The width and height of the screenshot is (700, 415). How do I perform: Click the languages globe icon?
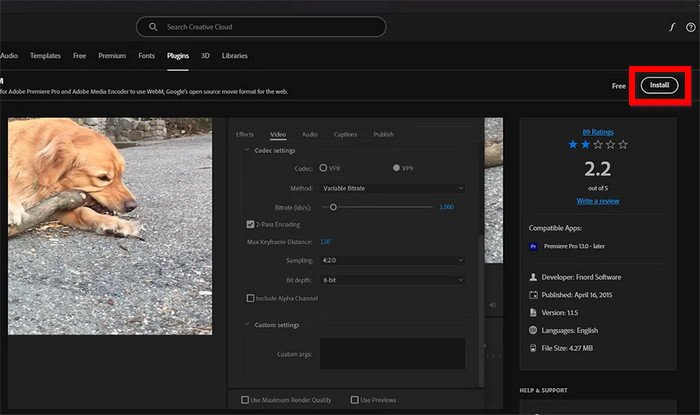coord(533,330)
